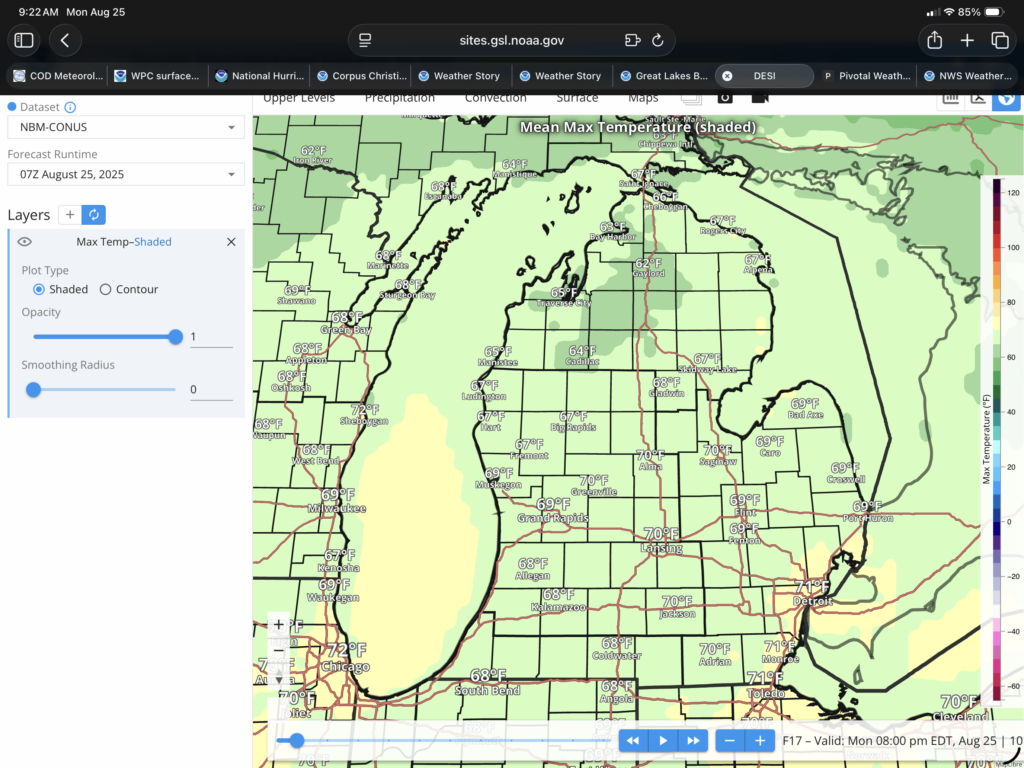This screenshot has height=768, width=1024.
Task: Expand the Forecast Runtime dropdown
Action: click(125, 174)
